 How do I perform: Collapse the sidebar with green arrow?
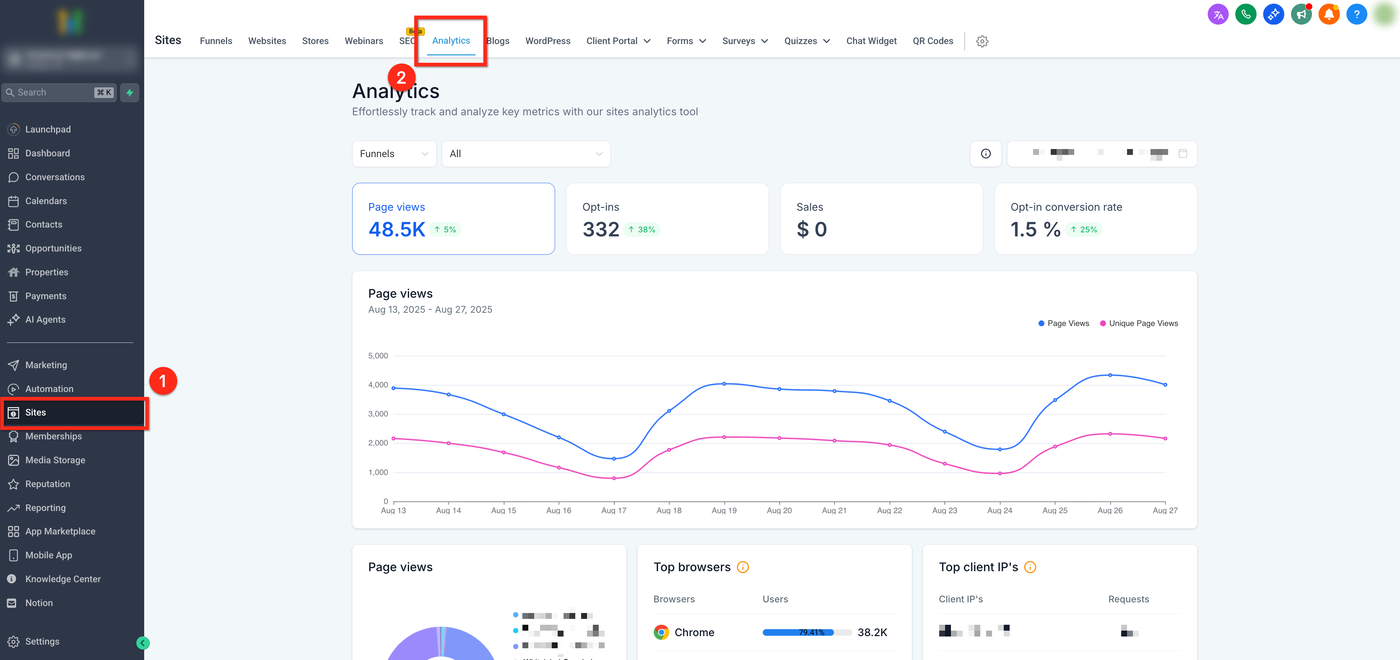tap(143, 643)
